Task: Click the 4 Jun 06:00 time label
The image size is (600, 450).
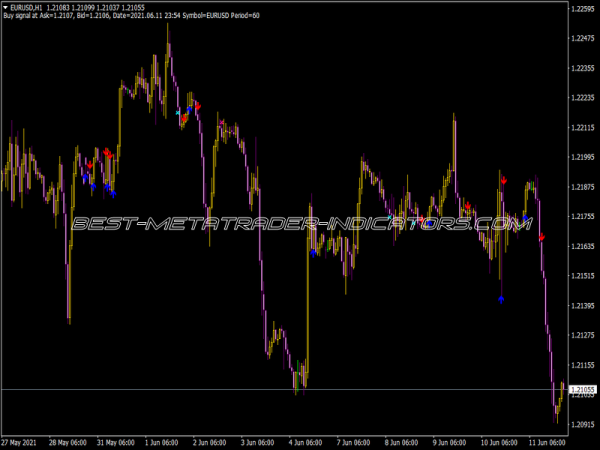Action: 305,442
